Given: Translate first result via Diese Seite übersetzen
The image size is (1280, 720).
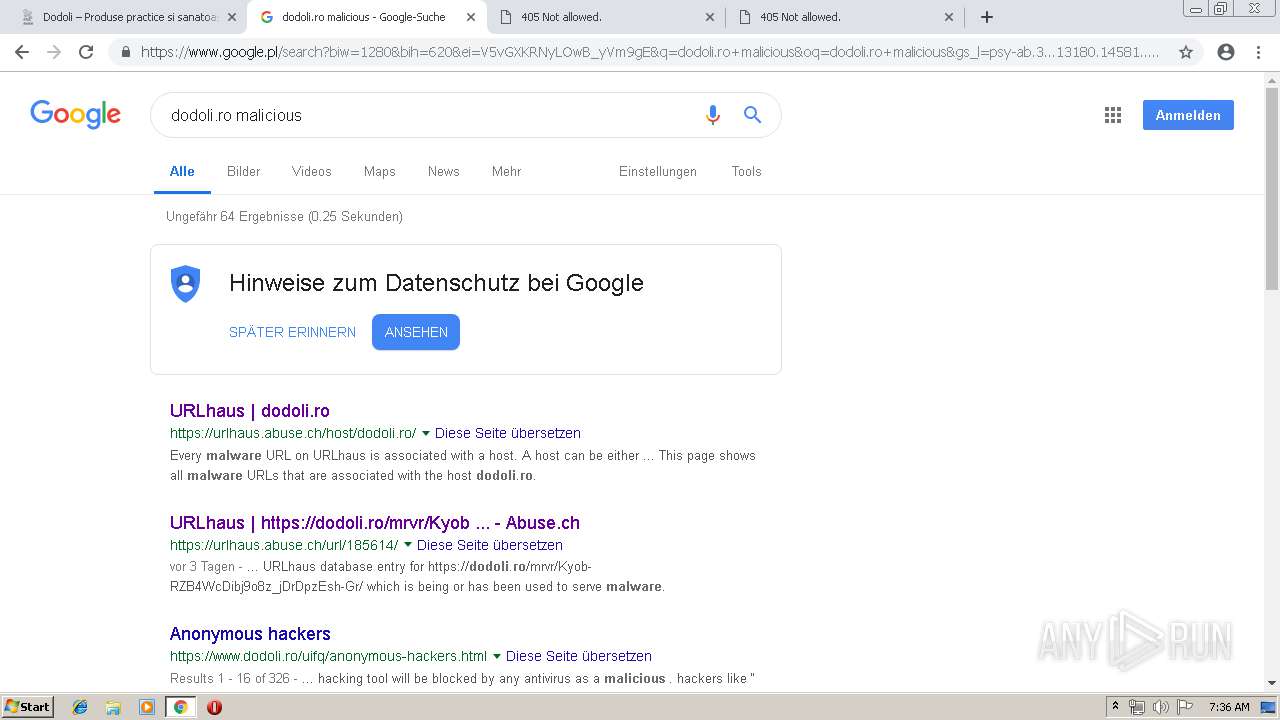Looking at the screenshot, I should [507, 433].
